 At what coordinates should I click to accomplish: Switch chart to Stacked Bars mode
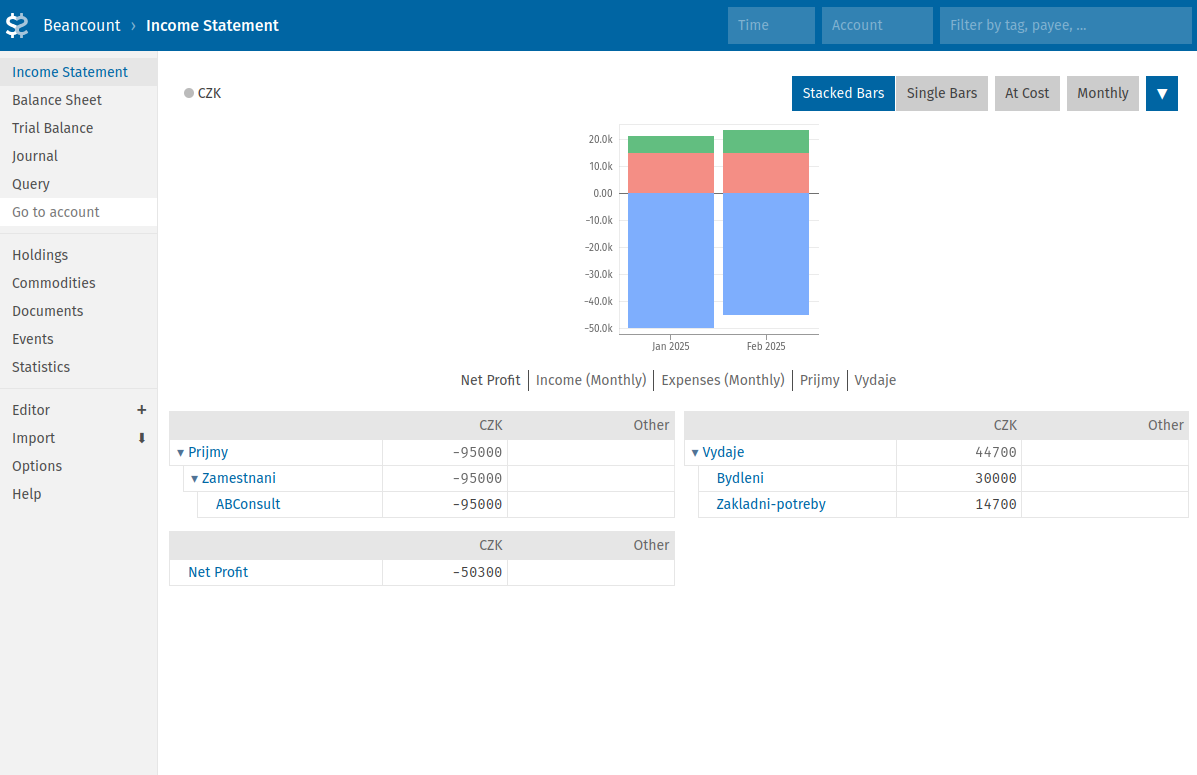[x=843, y=93]
